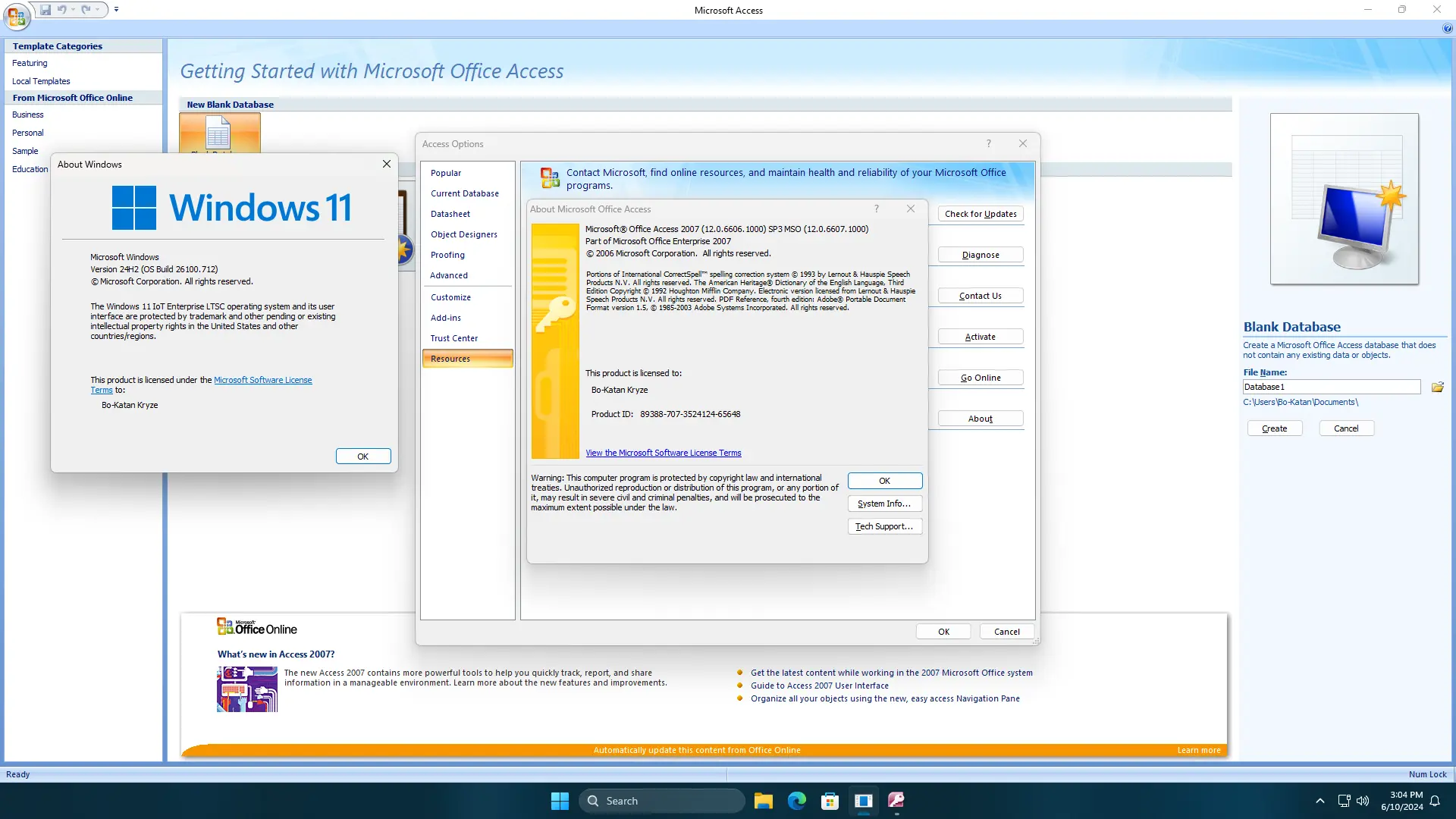Open the Get the latest content link
Viewport: 1456px width, 819px height.
[x=892, y=673]
